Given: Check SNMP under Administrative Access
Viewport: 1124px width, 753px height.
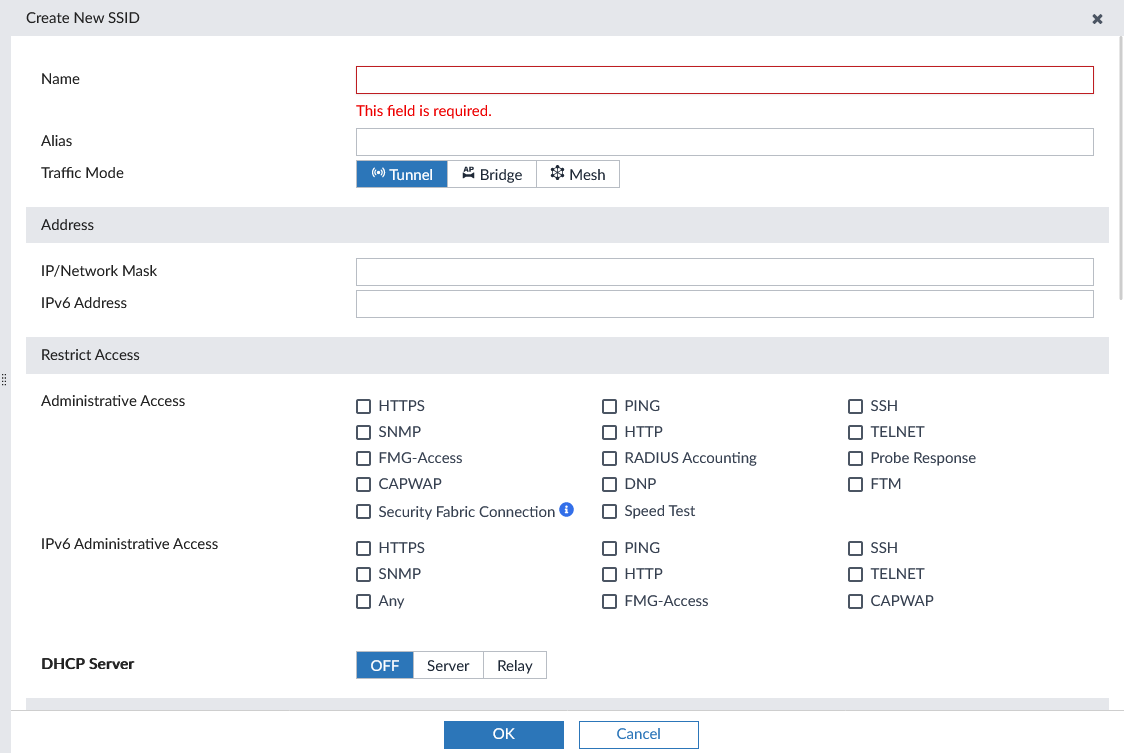Looking at the screenshot, I should 363,432.
